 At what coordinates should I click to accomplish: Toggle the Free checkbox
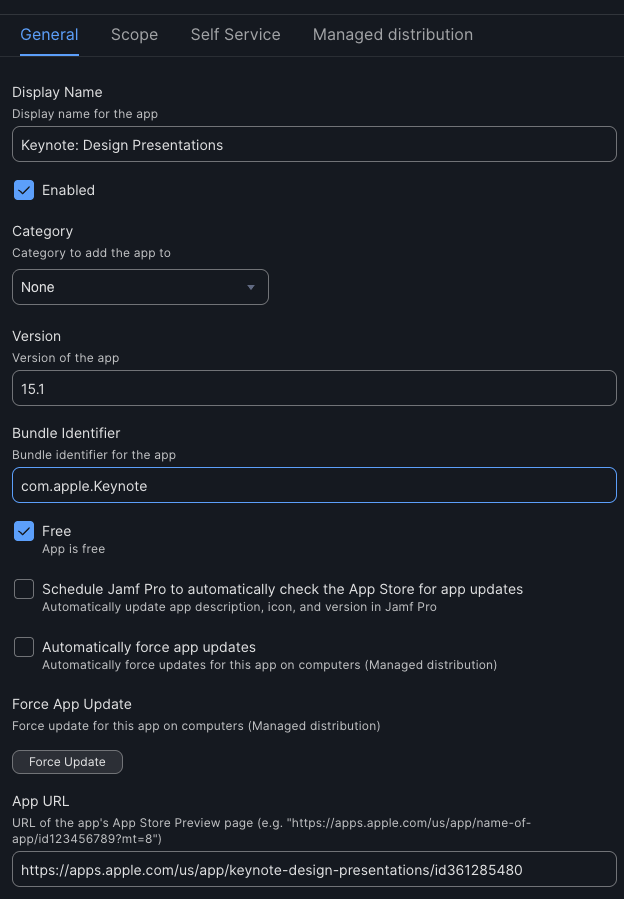24,531
